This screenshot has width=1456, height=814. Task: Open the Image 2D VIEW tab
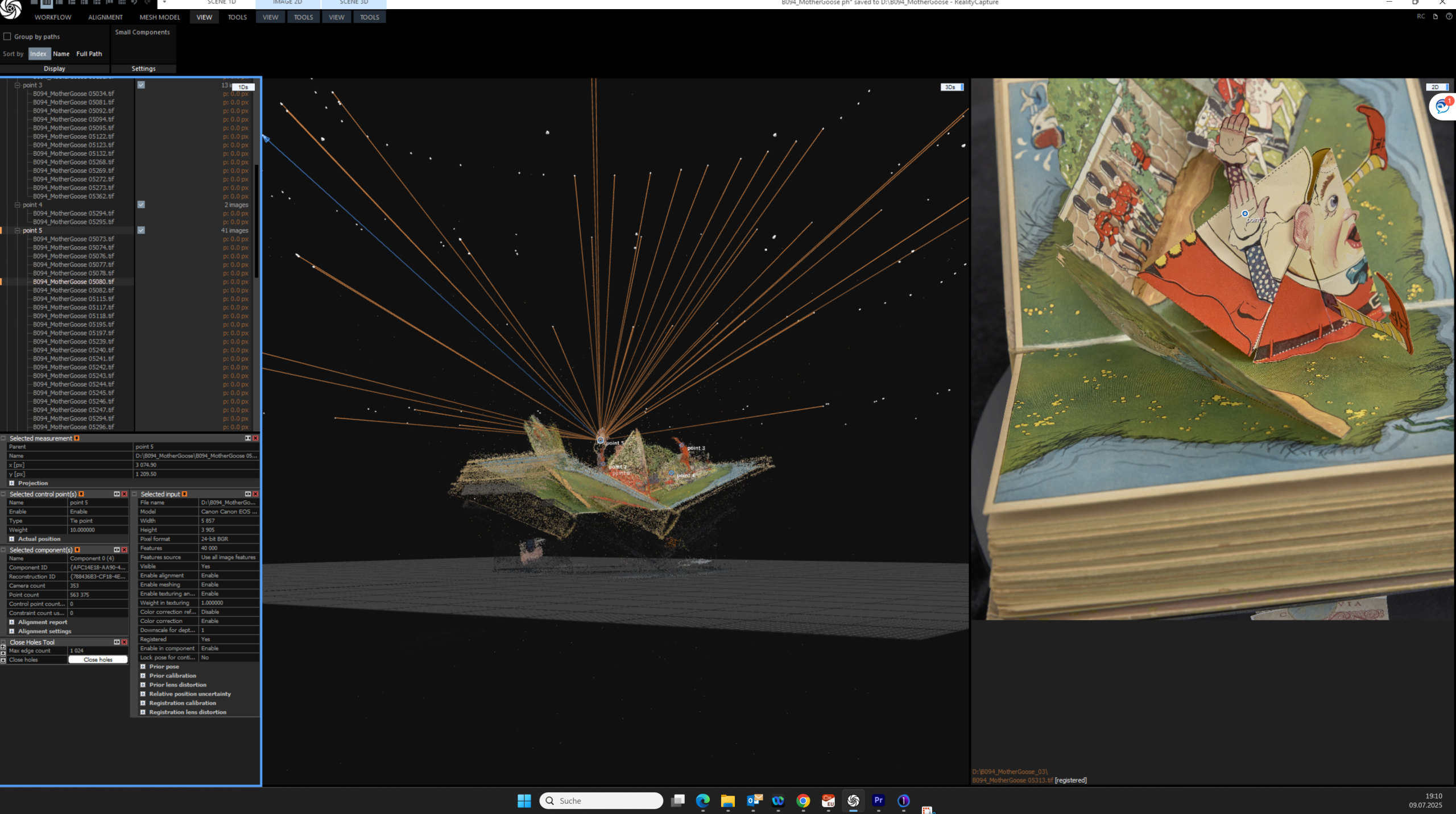pyautogui.click(x=270, y=17)
